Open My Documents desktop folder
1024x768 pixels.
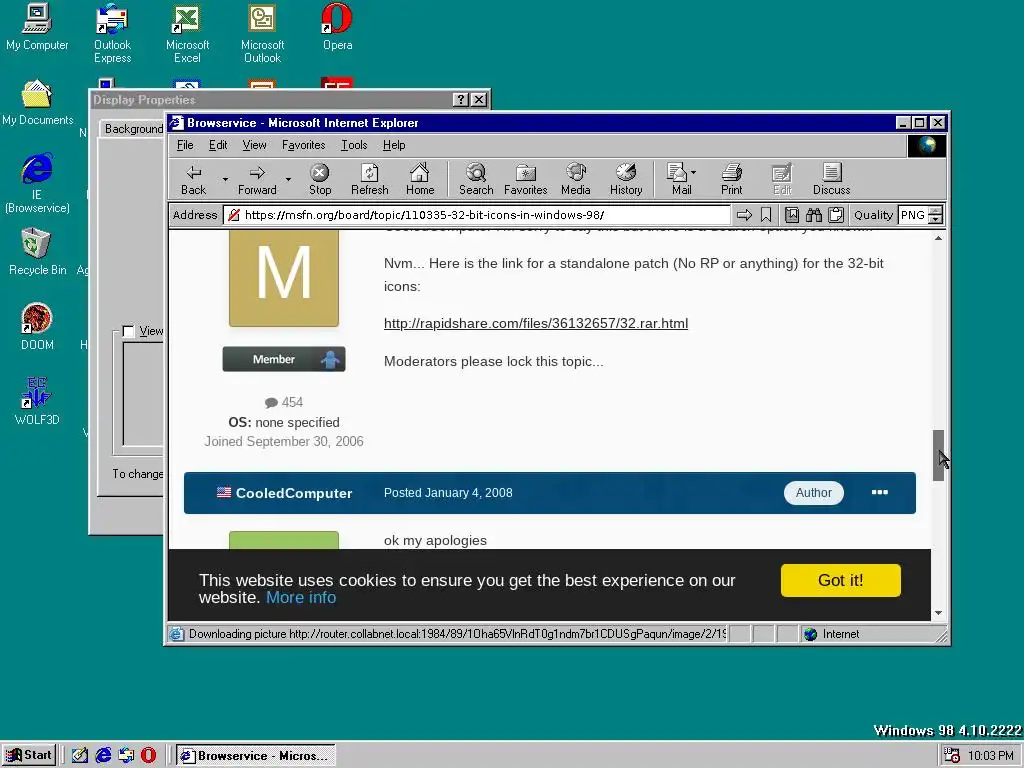[x=37, y=103]
